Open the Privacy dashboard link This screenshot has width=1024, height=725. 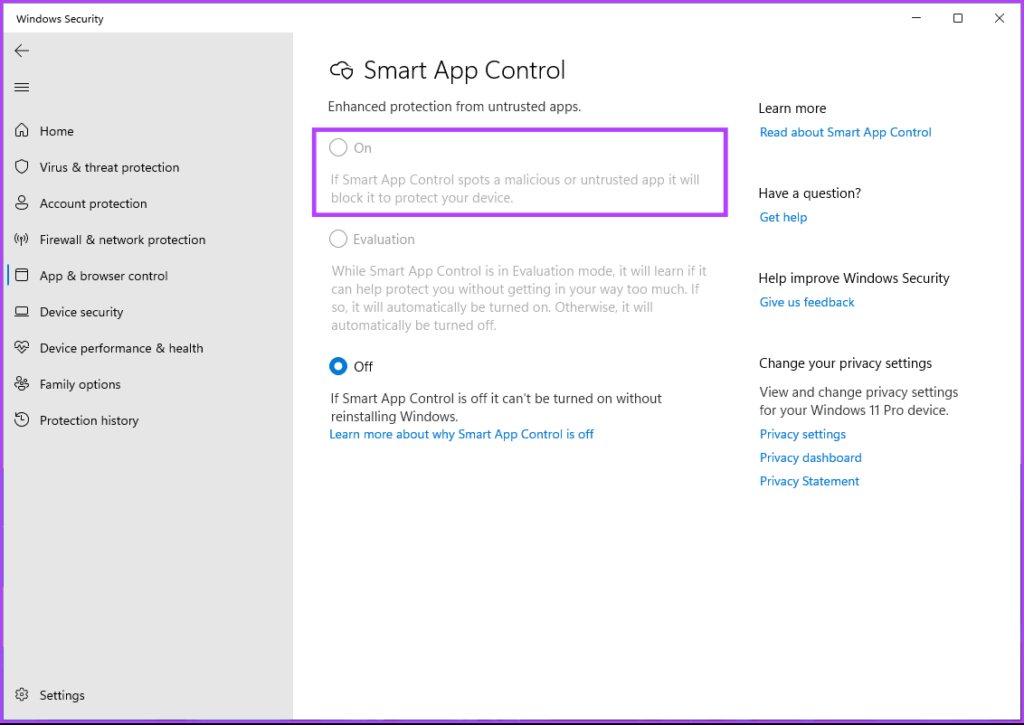(810, 458)
